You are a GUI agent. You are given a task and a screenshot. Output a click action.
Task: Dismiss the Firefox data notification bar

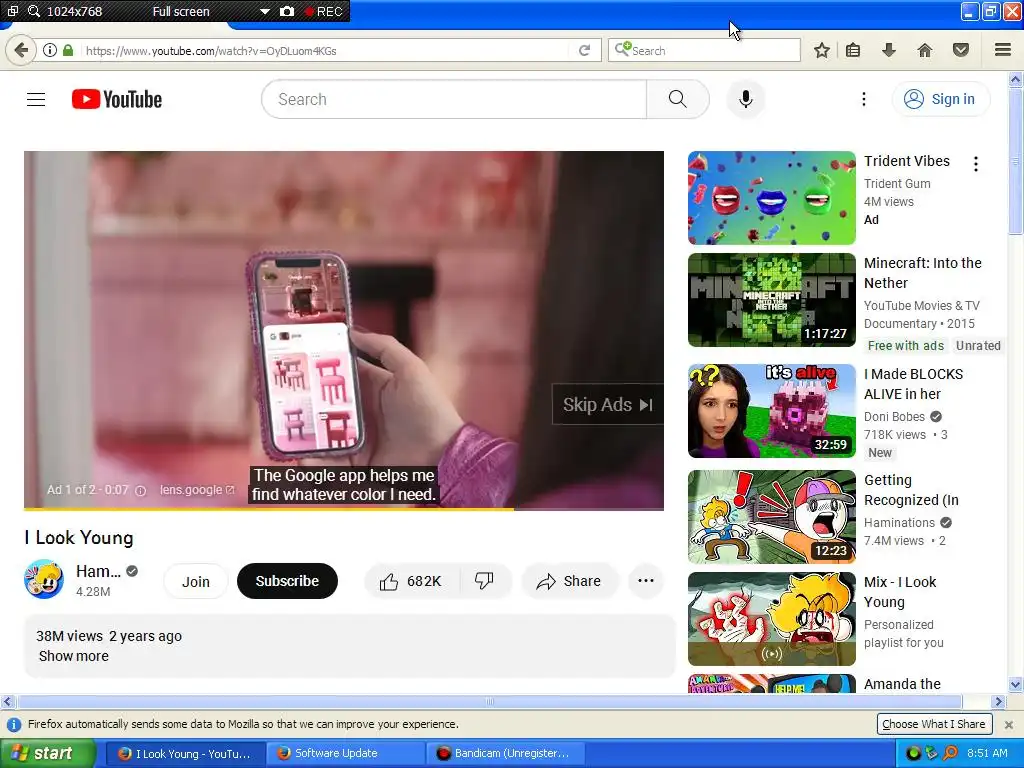(x=1008, y=724)
